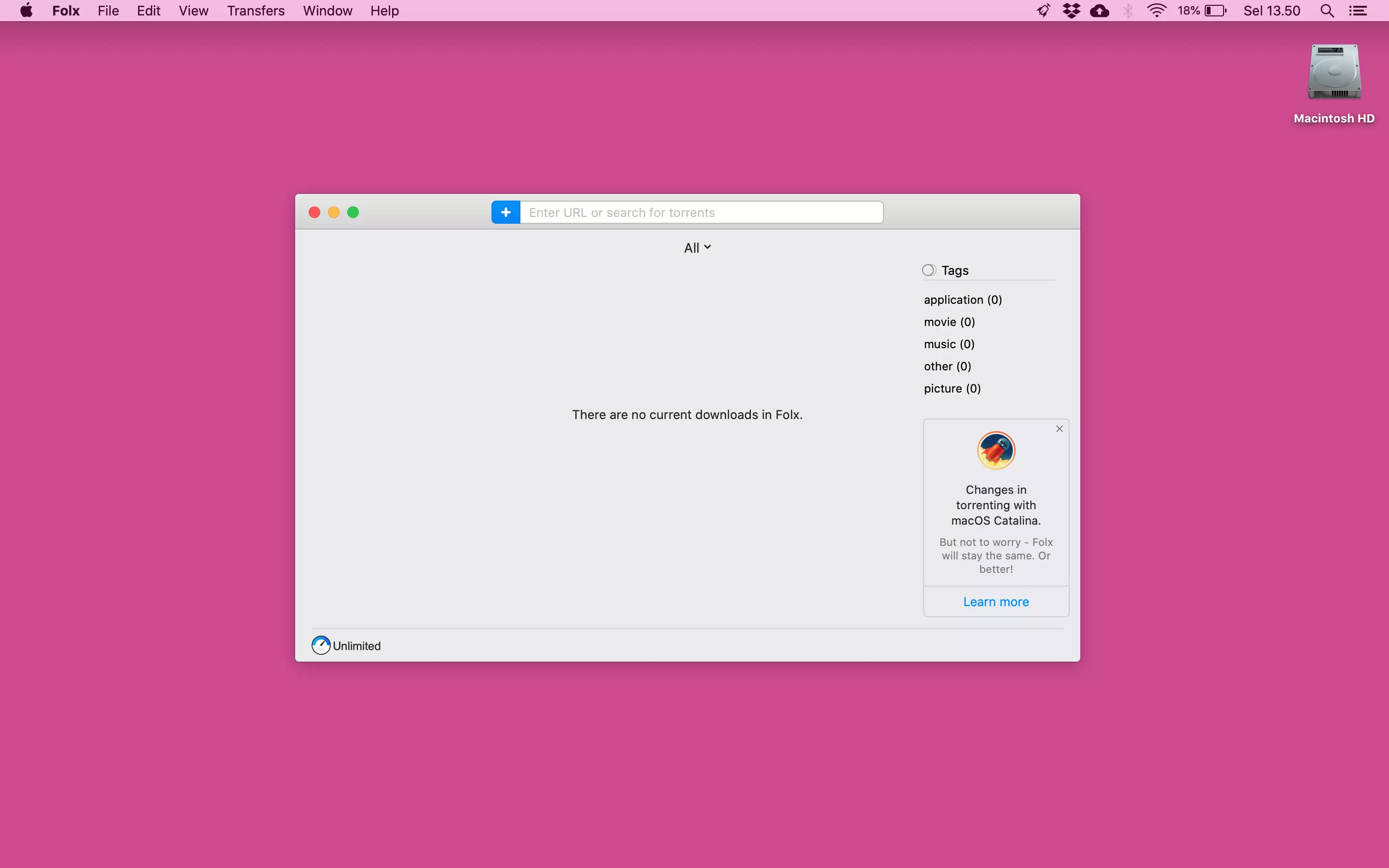Image resolution: width=1389 pixels, height=868 pixels.
Task: Open Spotlight search magnifier icon
Action: point(1326,11)
